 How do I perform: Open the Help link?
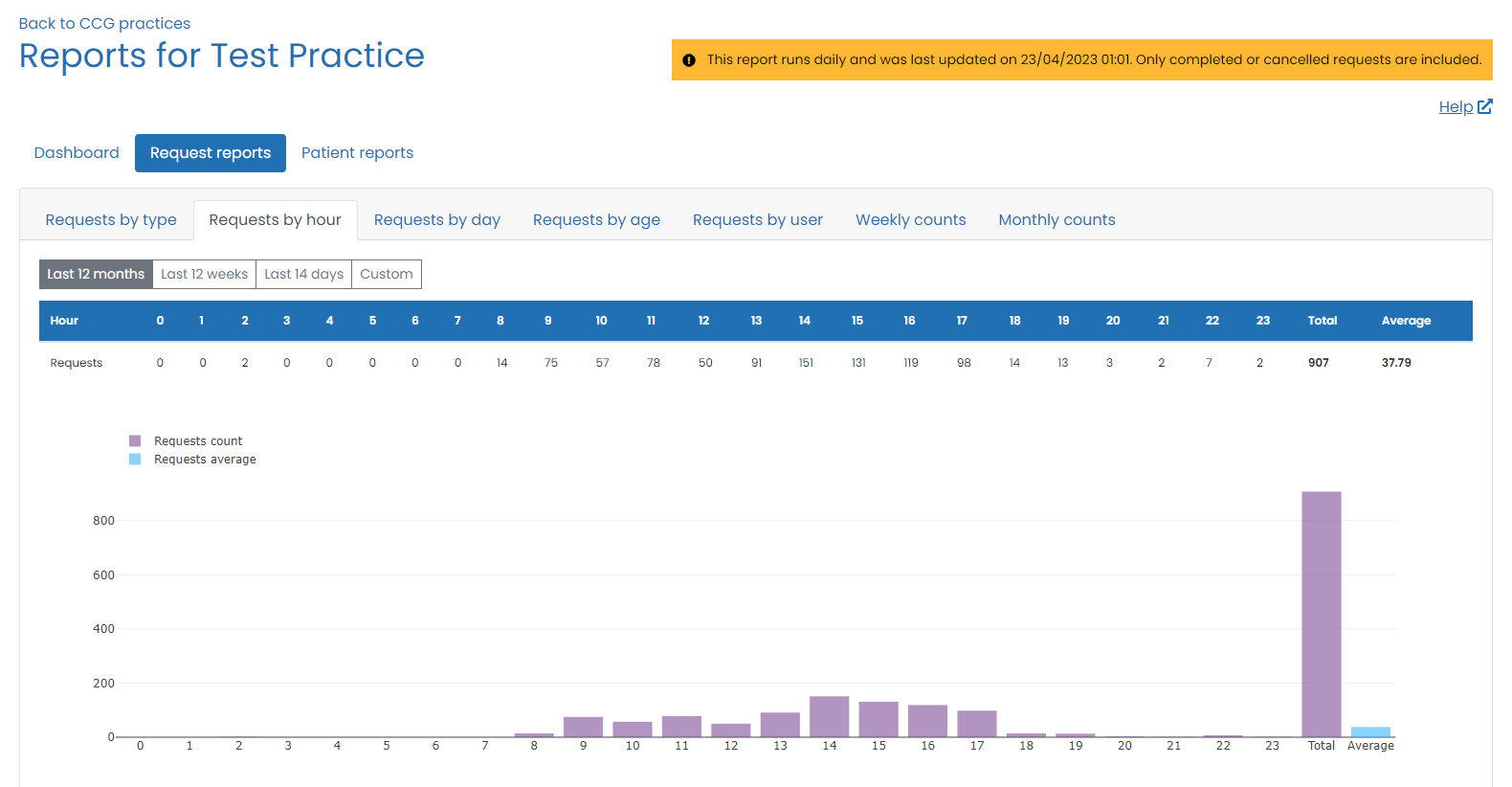click(1455, 107)
